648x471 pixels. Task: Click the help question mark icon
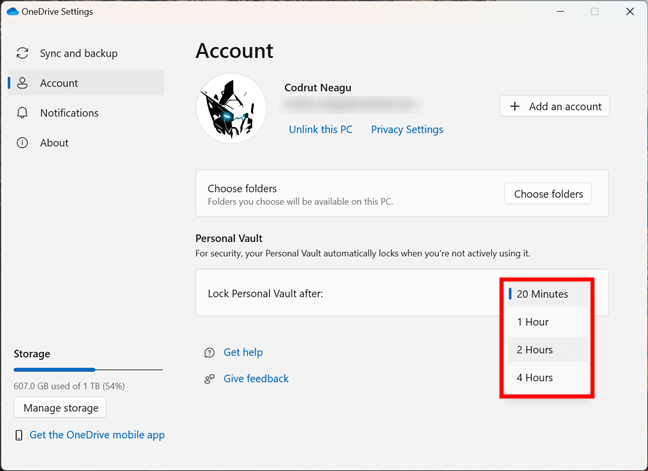[x=210, y=352]
